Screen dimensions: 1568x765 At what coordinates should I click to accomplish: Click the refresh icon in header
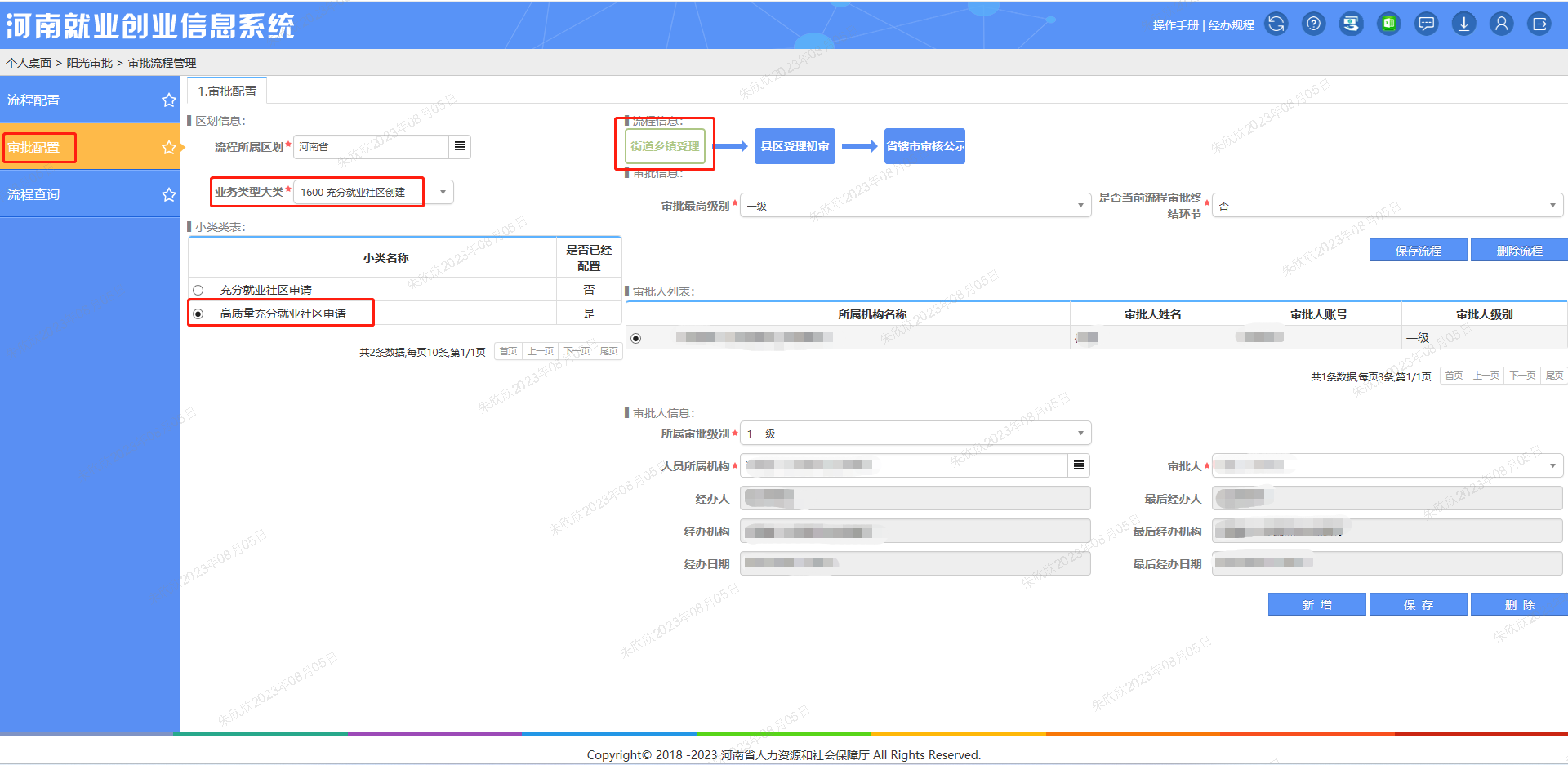[1276, 24]
